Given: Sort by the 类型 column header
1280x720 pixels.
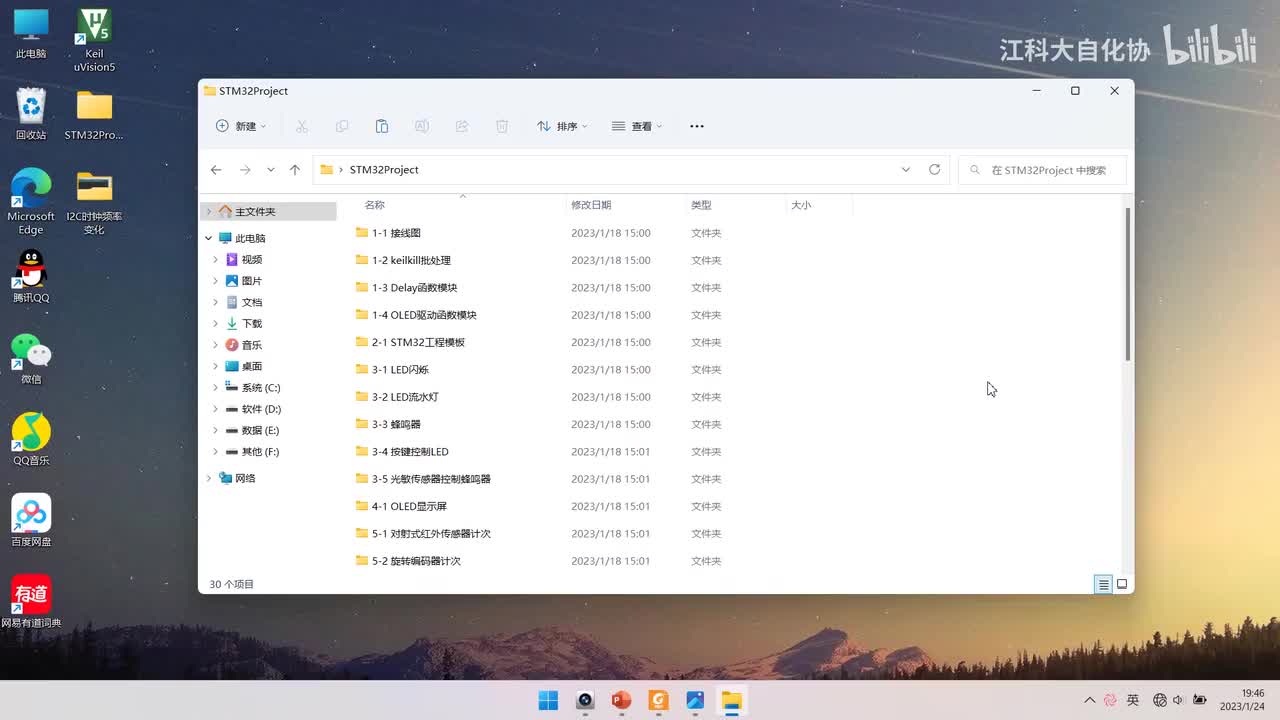Looking at the screenshot, I should pos(701,205).
